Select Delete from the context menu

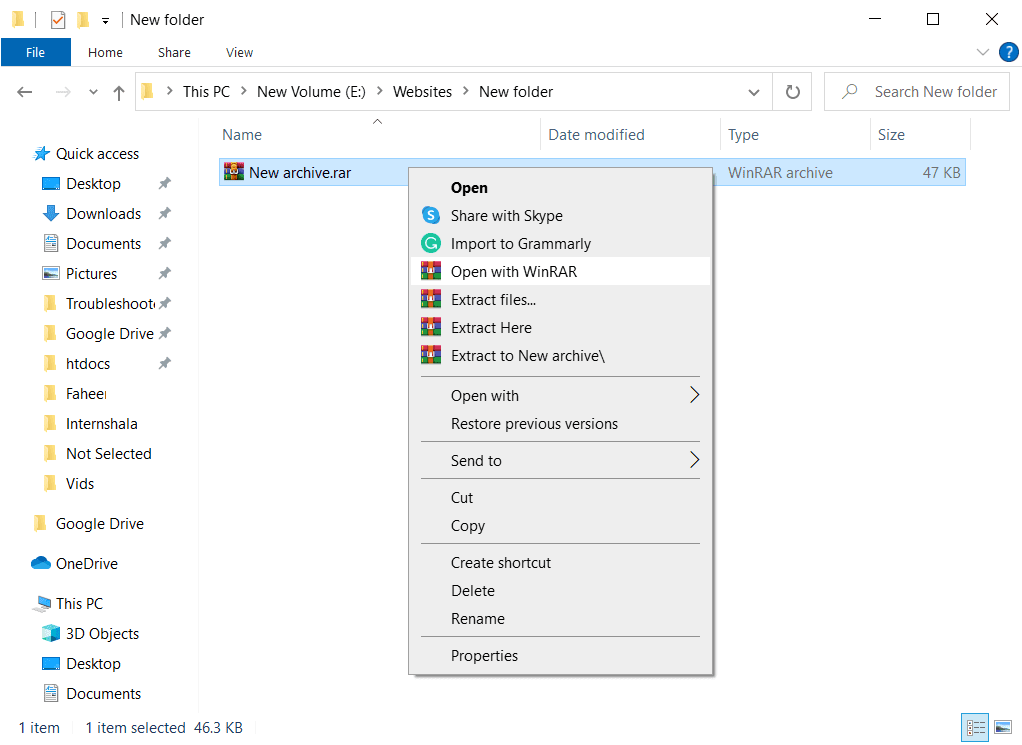pos(561,590)
